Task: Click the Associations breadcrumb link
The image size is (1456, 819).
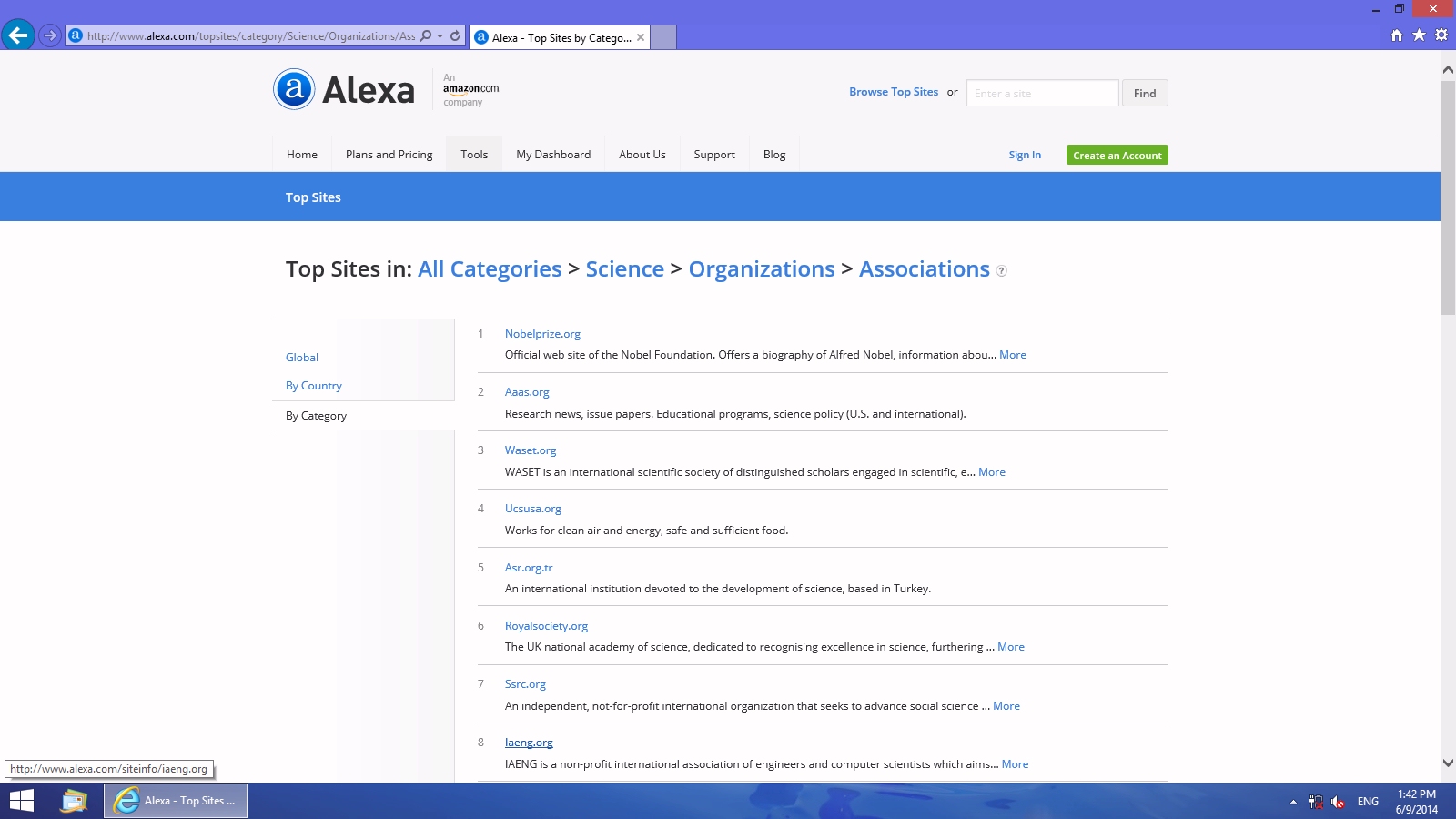Action: tap(925, 269)
